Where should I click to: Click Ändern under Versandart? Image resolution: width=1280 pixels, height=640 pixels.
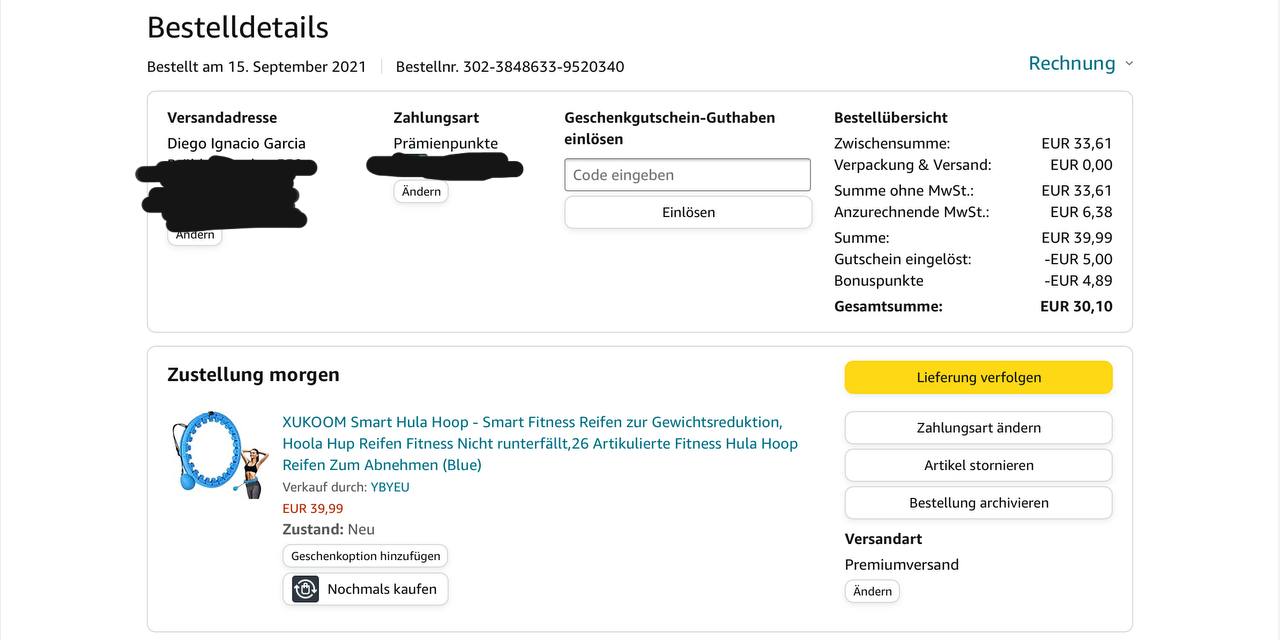tap(872, 591)
